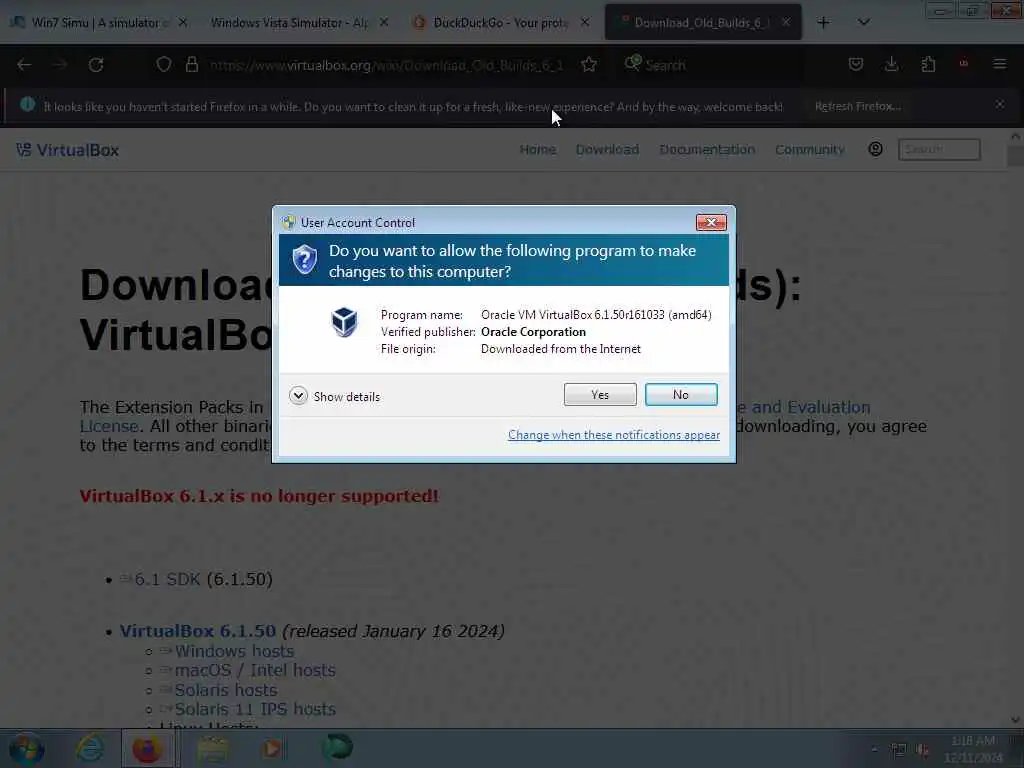1024x768 pixels.
Task: Open Windows Media Player from taskbar
Action: [274, 748]
